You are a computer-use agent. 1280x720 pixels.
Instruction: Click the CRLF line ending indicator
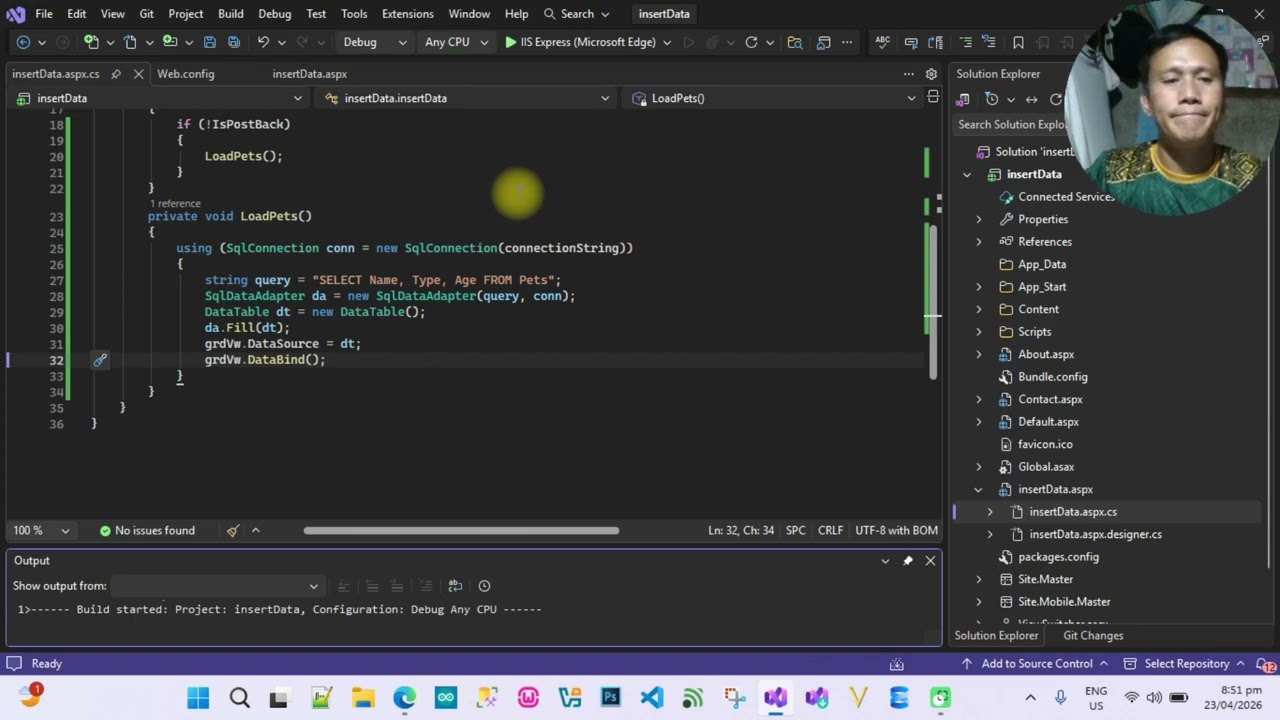[830, 530]
